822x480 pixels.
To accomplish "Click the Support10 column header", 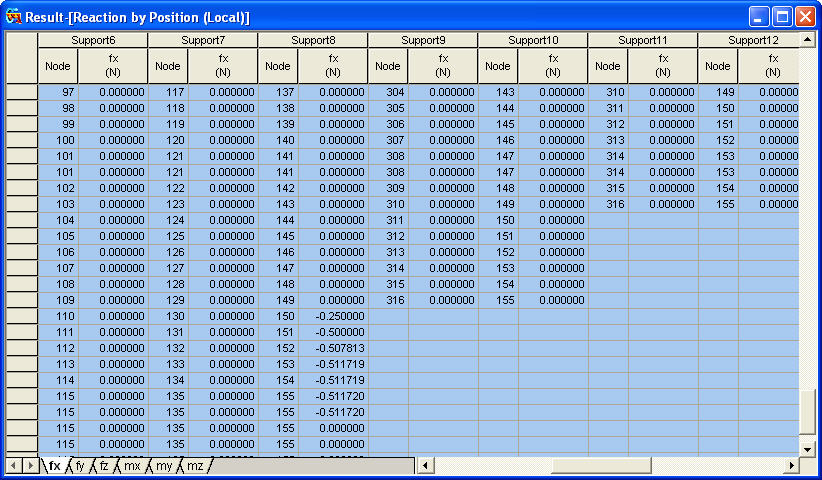I will click(x=533, y=40).
